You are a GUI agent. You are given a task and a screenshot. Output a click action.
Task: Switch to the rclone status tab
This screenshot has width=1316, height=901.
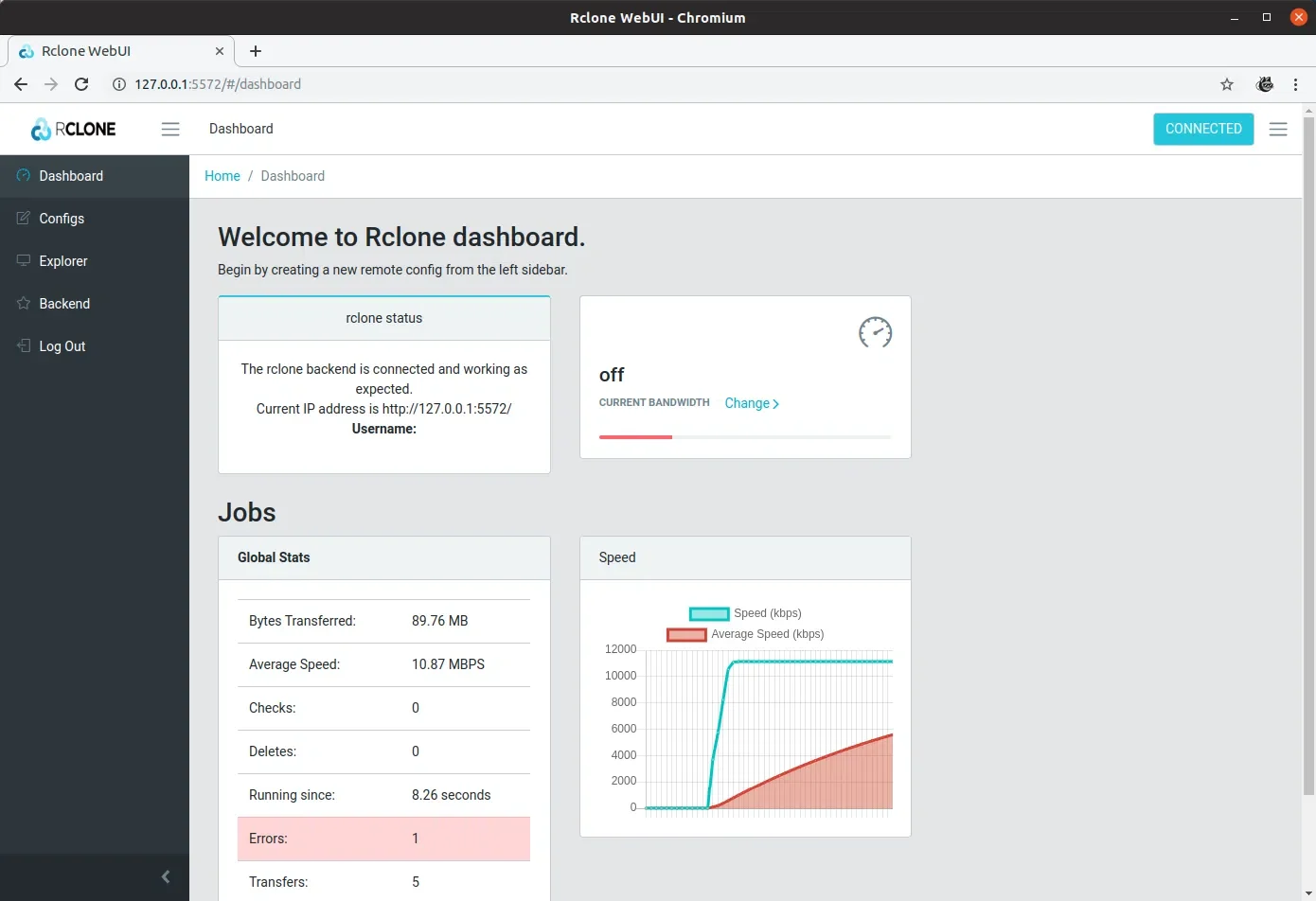pos(383,318)
